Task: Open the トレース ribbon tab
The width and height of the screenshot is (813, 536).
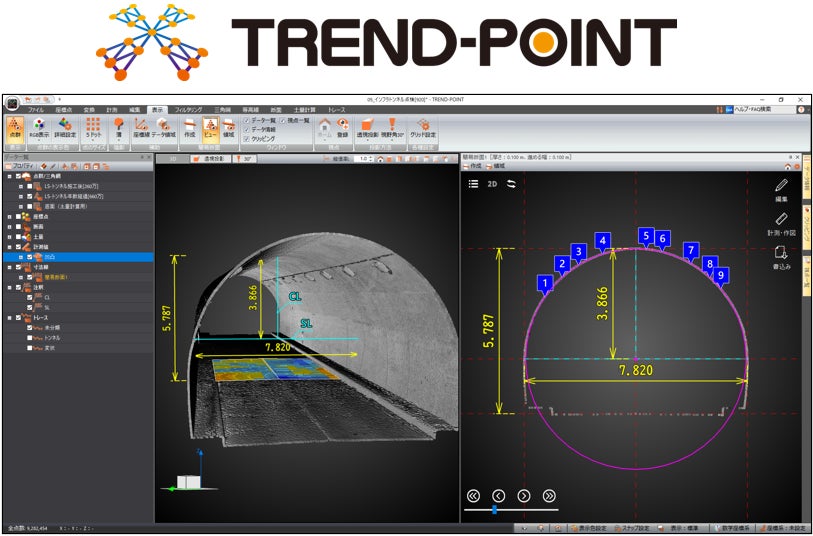Action: coord(337,110)
